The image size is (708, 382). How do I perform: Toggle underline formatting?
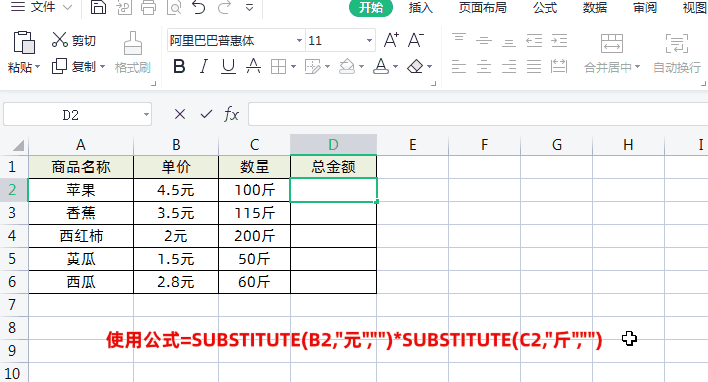228,67
